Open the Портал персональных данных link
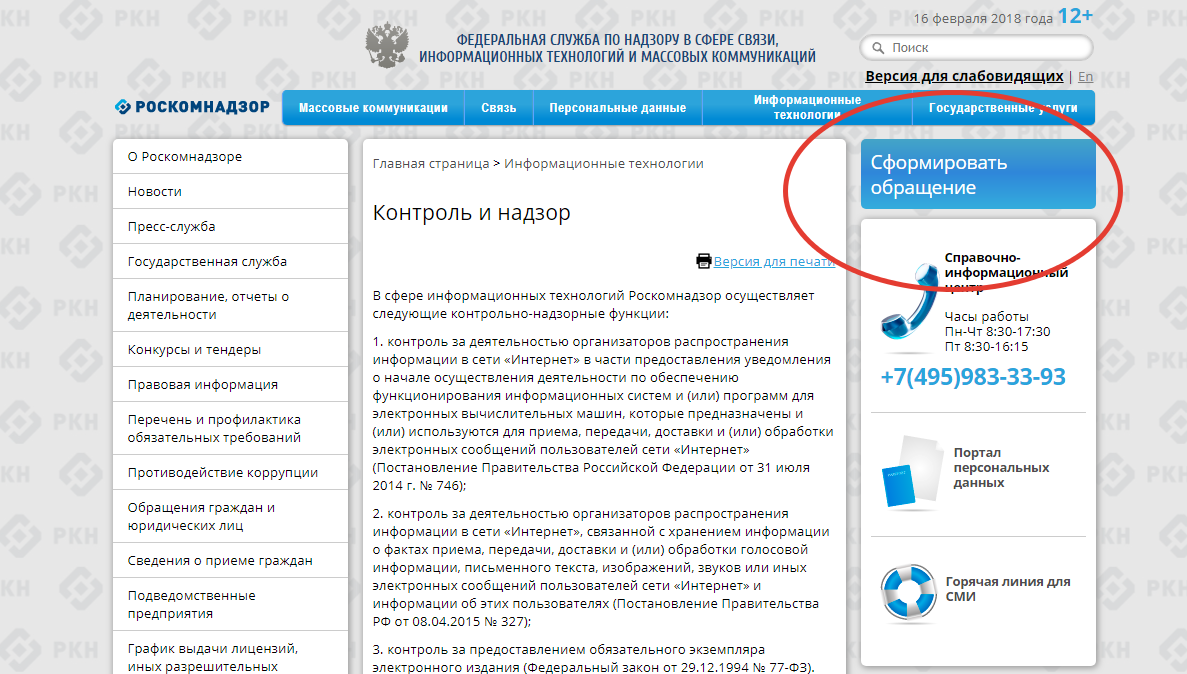1187x674 pixels. pyautogui.click(x=1001, y=467)
